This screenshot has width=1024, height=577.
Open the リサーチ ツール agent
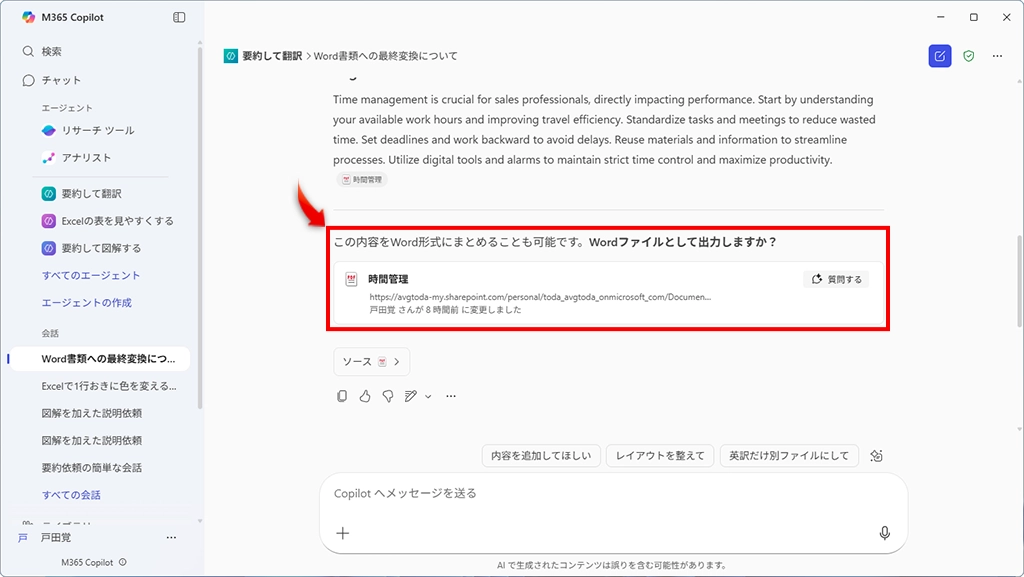[x=97, y=130]
